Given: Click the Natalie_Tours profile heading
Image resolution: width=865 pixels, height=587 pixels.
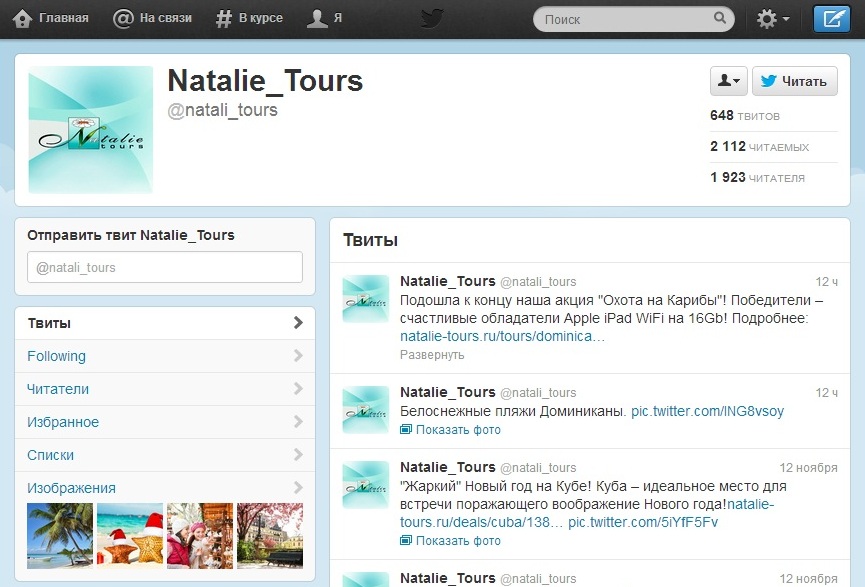Looking at the screenshot, I should tap(265, 81).
